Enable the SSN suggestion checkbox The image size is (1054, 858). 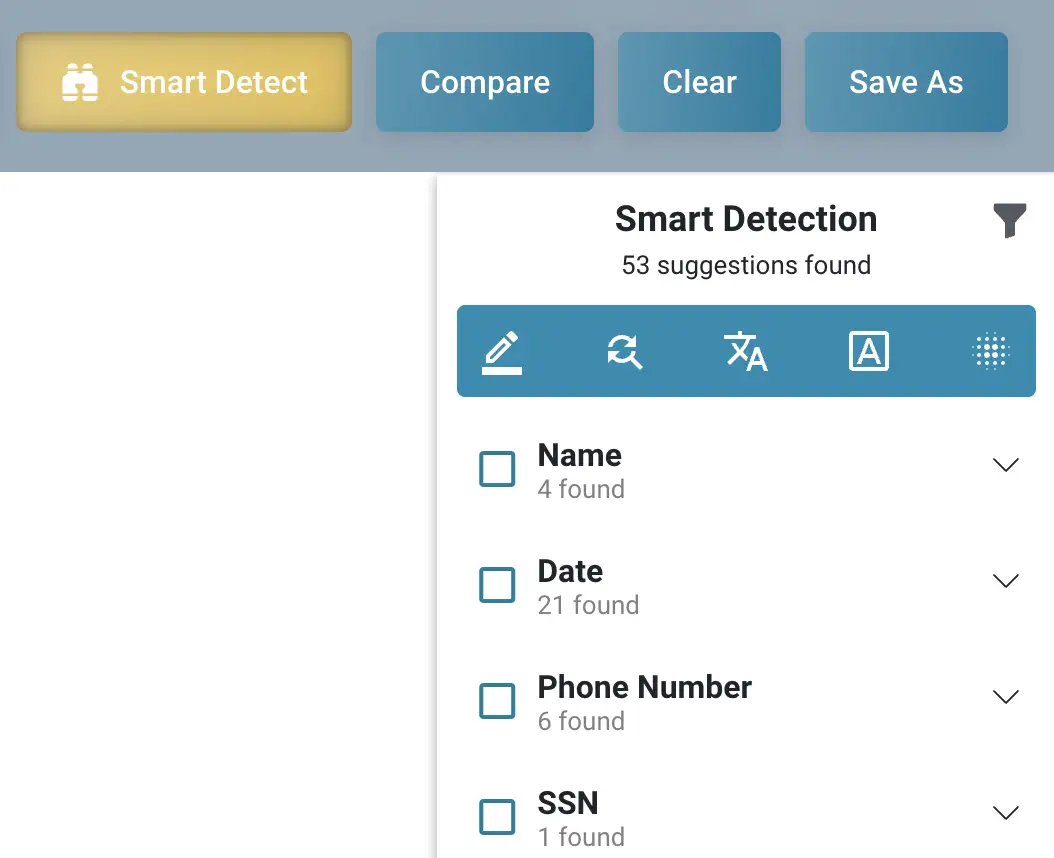pyautogui.click(x=497, y=817)
